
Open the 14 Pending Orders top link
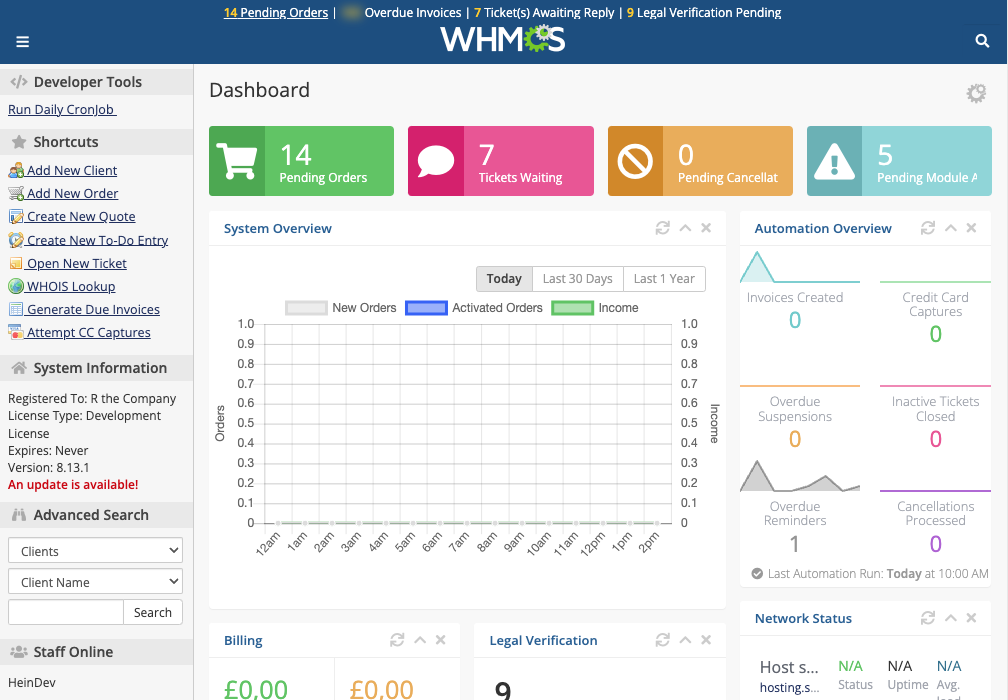(x=276, y=12)
